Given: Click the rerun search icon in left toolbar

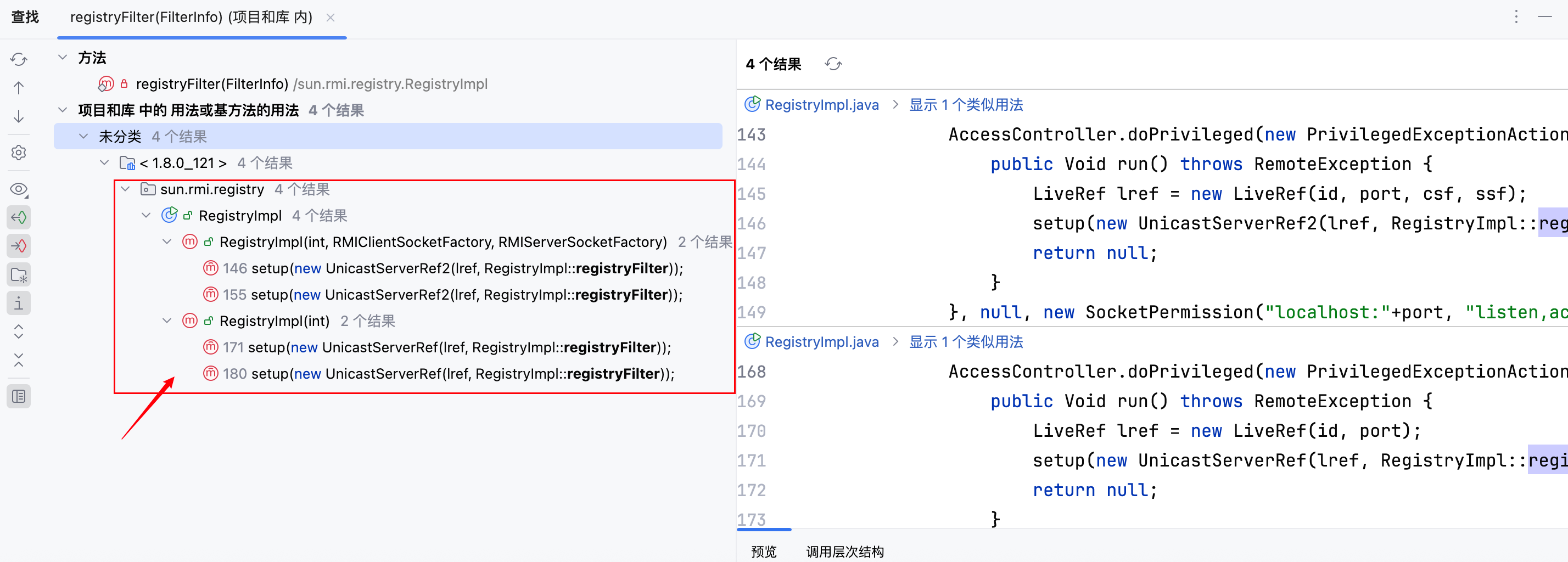Looking at the screenshot, I should point(19,59).
